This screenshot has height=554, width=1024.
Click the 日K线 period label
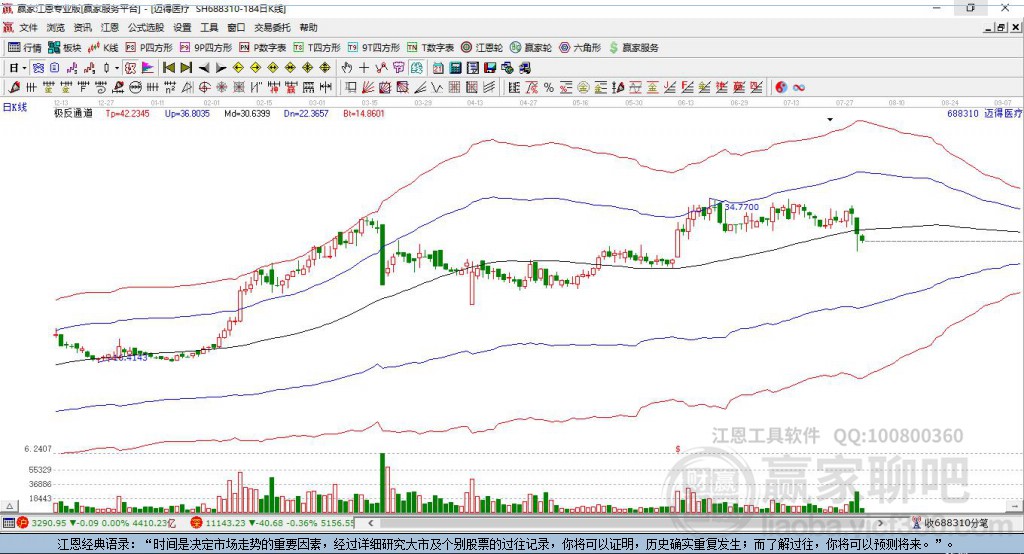tap(15, 107)
